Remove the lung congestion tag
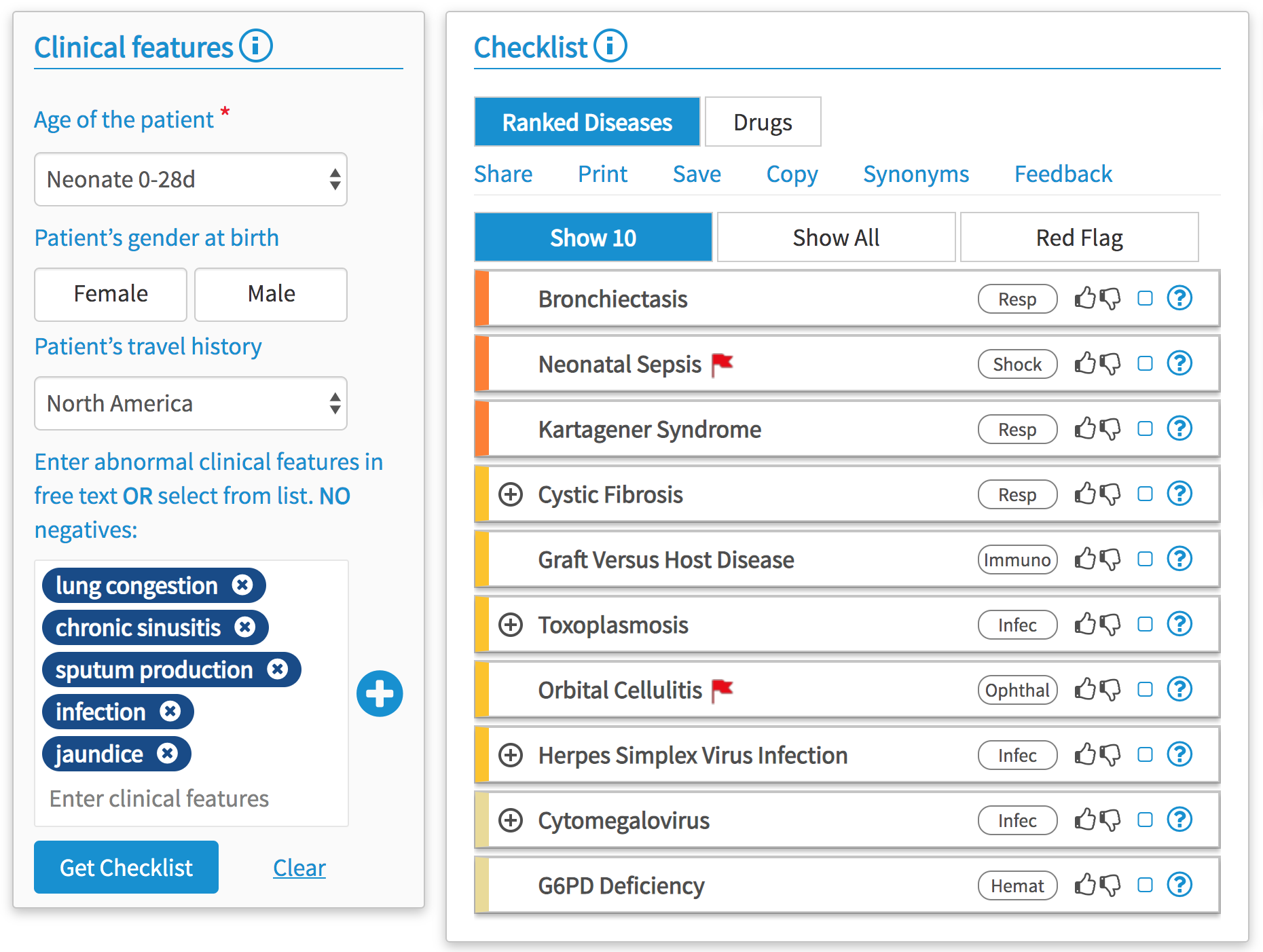This screenshot has height=952, width=1263. tap(242, 585)
